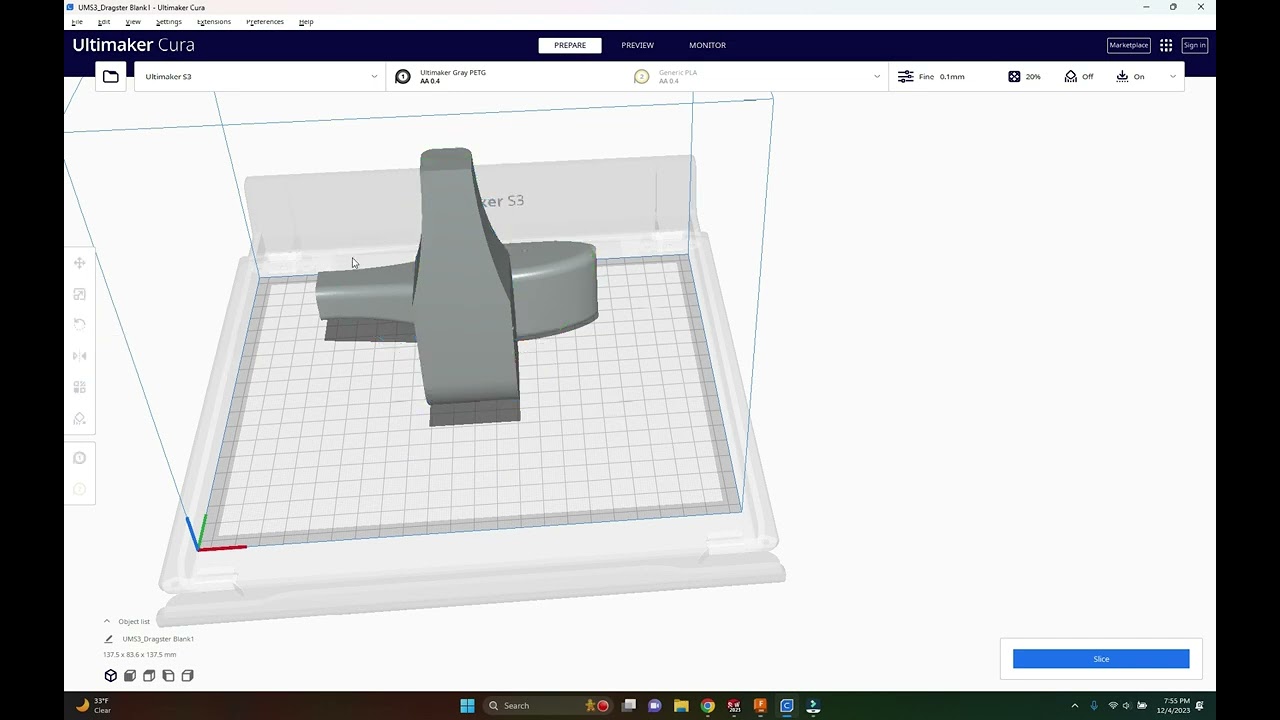Click the notification bell in system tray
This screenshot has width=1280, height=720.
[x=1199, y=706]
